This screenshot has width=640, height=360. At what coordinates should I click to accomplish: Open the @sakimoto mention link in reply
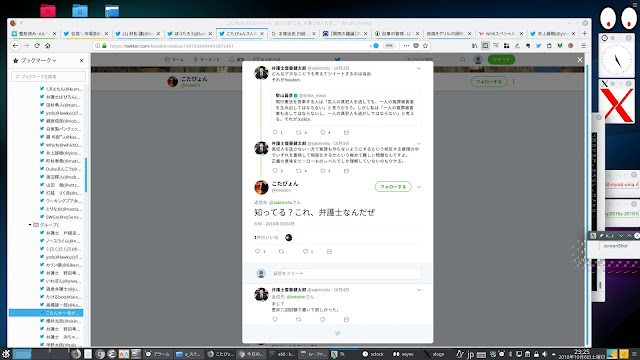(280, 202)
